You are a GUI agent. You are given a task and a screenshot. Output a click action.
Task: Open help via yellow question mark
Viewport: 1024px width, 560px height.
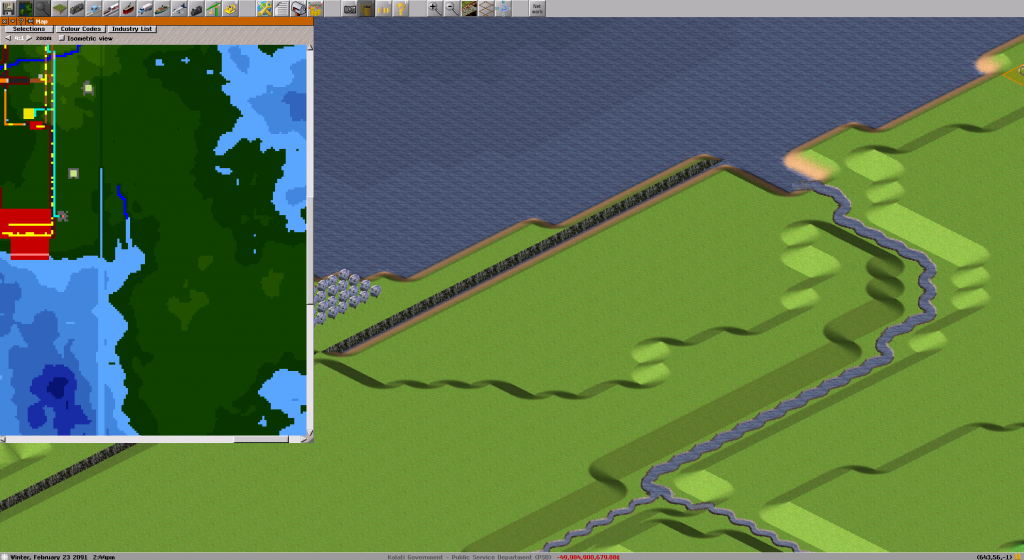[x=400, y=8]
